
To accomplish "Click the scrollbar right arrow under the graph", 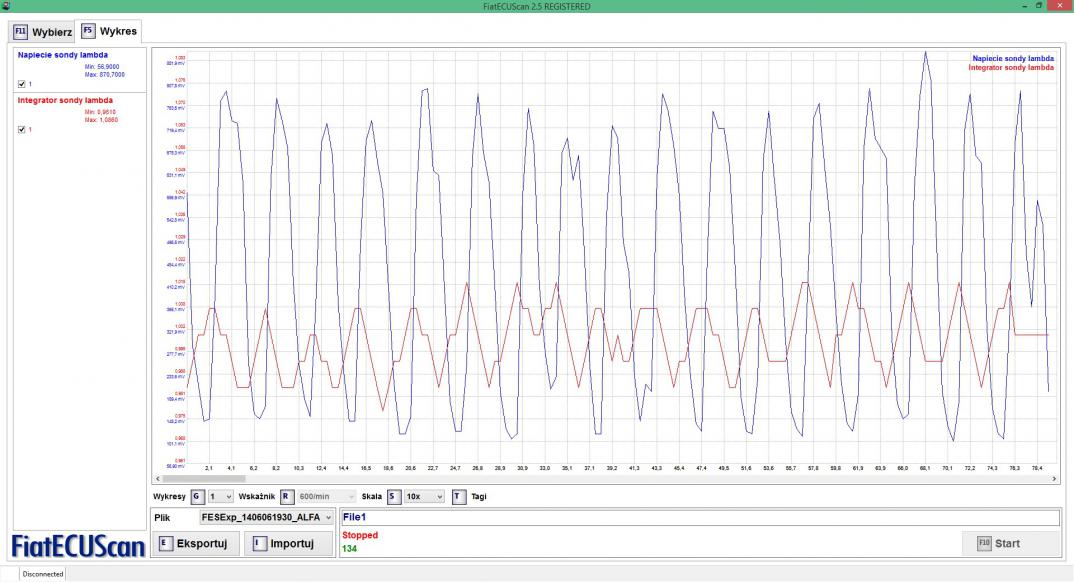I will pyautogui.click(x=1055, y=479).
